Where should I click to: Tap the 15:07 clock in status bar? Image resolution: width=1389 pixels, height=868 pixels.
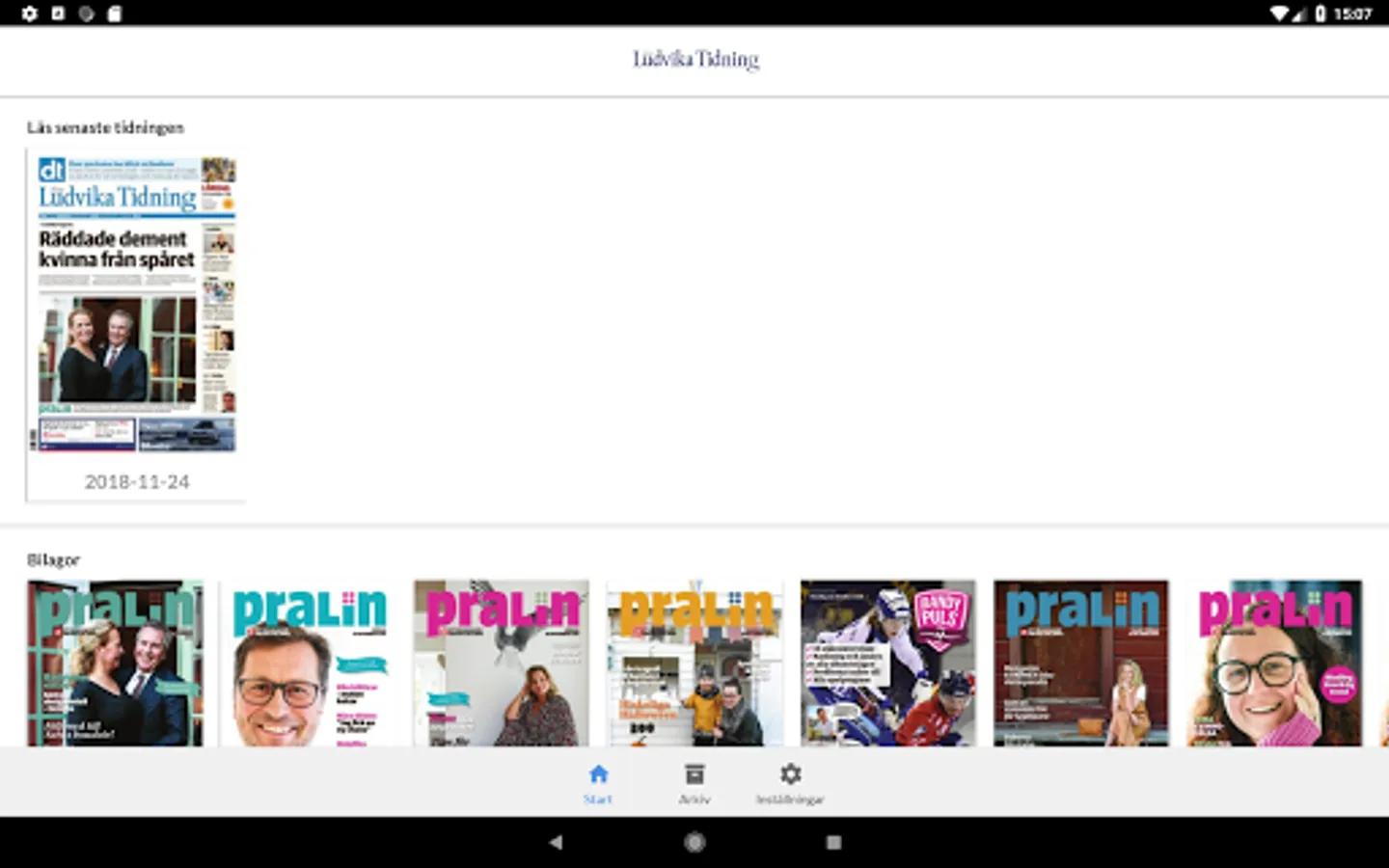tap(1352, 14)
